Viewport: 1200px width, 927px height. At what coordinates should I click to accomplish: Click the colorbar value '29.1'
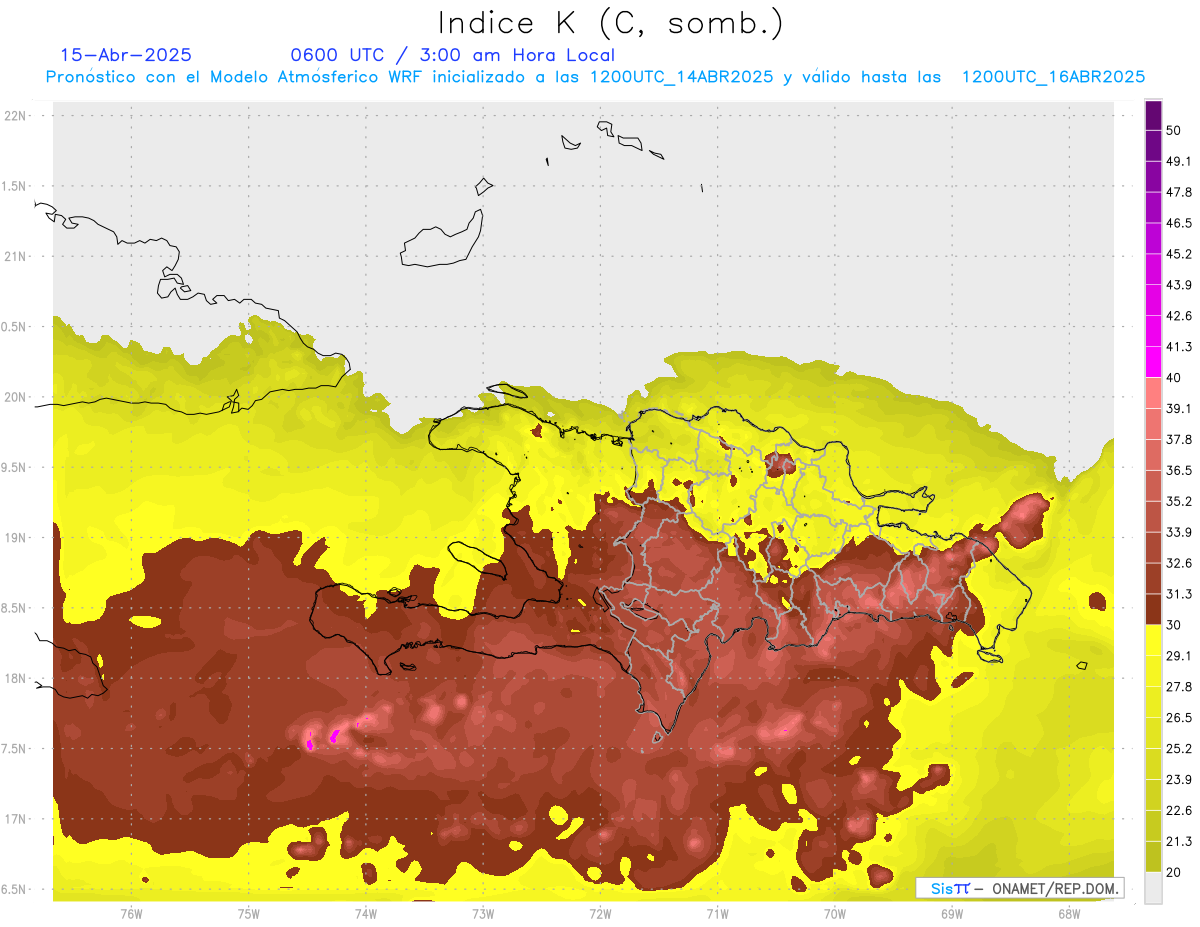(x=1179, y=656)
